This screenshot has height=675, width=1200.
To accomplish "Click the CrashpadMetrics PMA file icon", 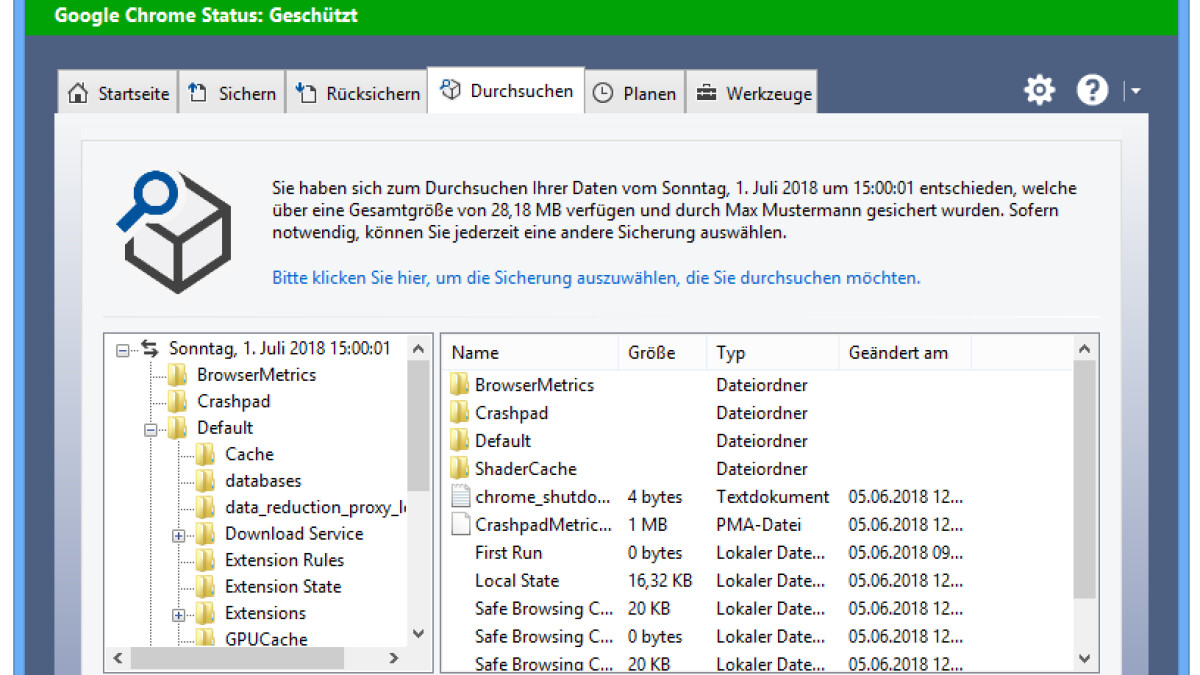I will tap(460, 524).
